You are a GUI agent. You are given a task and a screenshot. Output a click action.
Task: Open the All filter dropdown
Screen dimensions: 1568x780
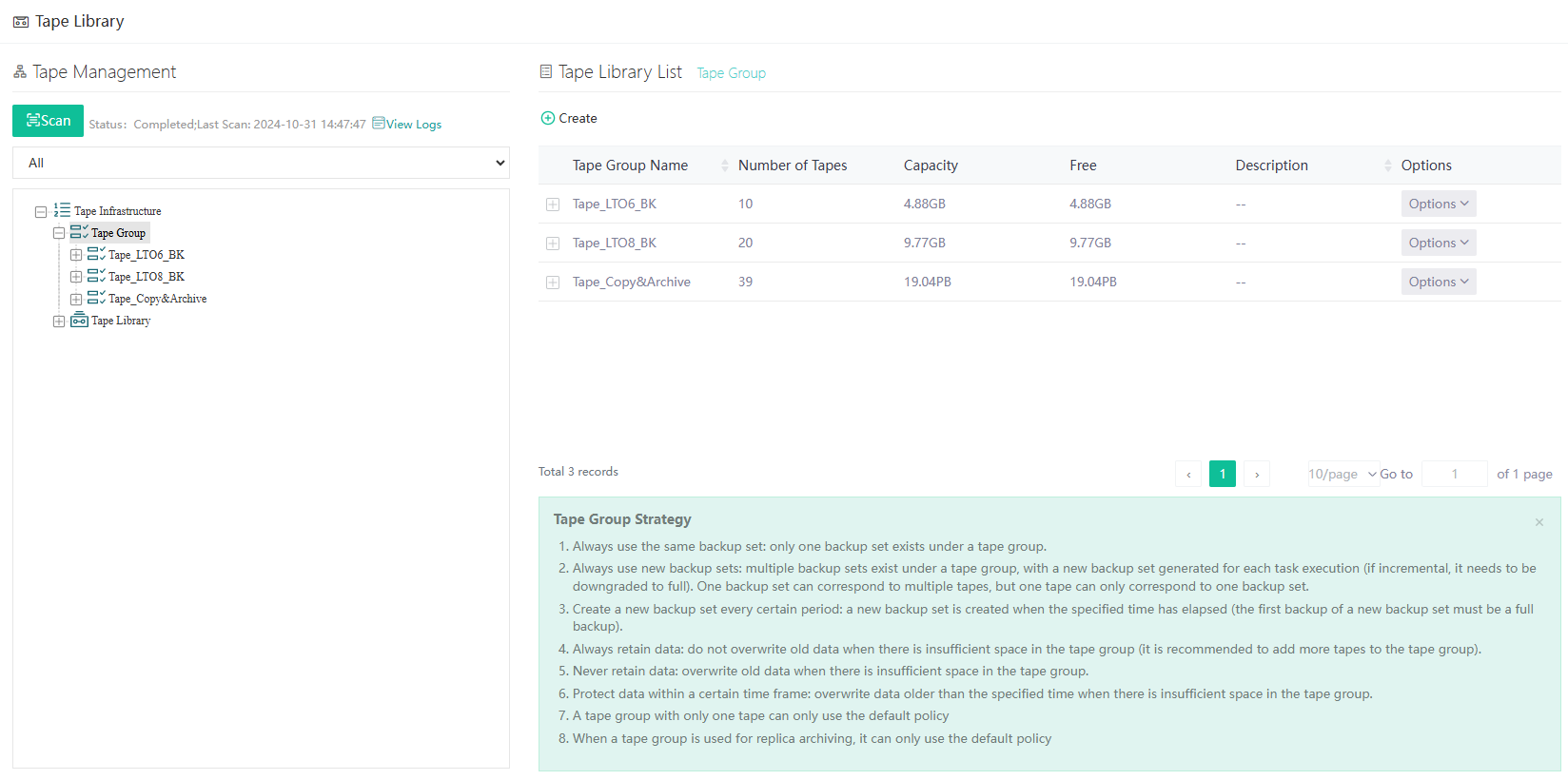[x=261, y=163]
